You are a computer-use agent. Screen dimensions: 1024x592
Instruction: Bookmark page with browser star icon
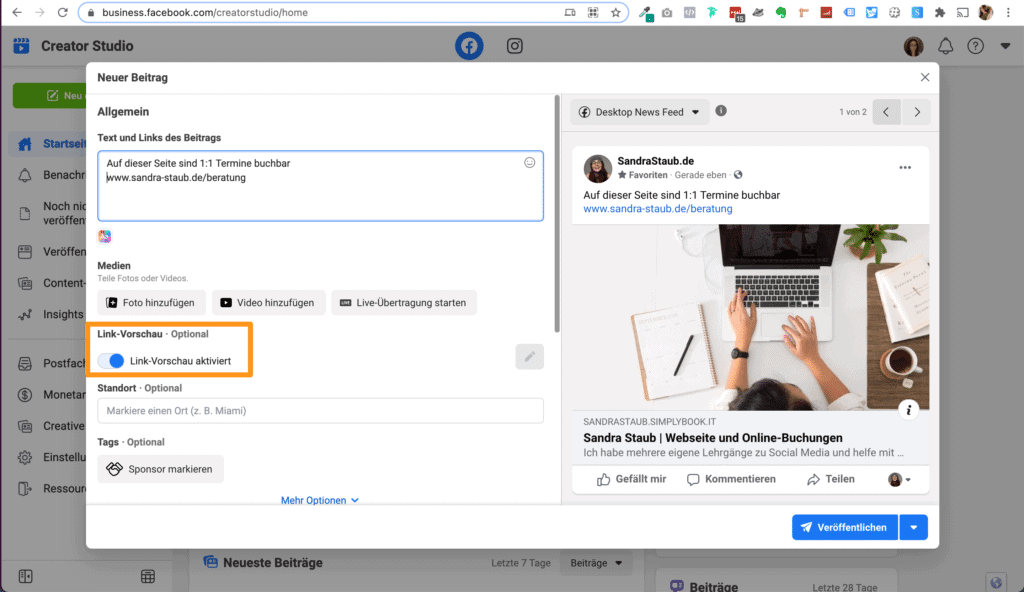[x=615, y=12]
